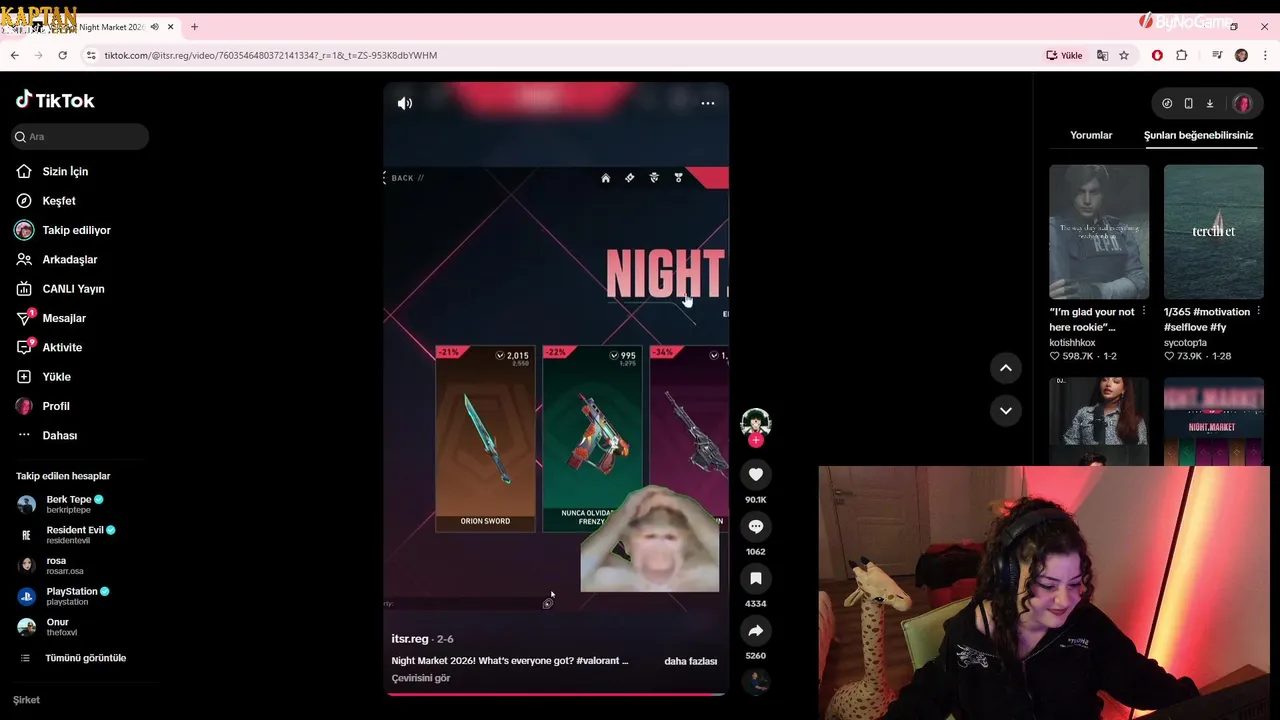Viewport: 1280px width, 720px height.
Task: Translate the page via address bar icon
Action: [1102, 55]
